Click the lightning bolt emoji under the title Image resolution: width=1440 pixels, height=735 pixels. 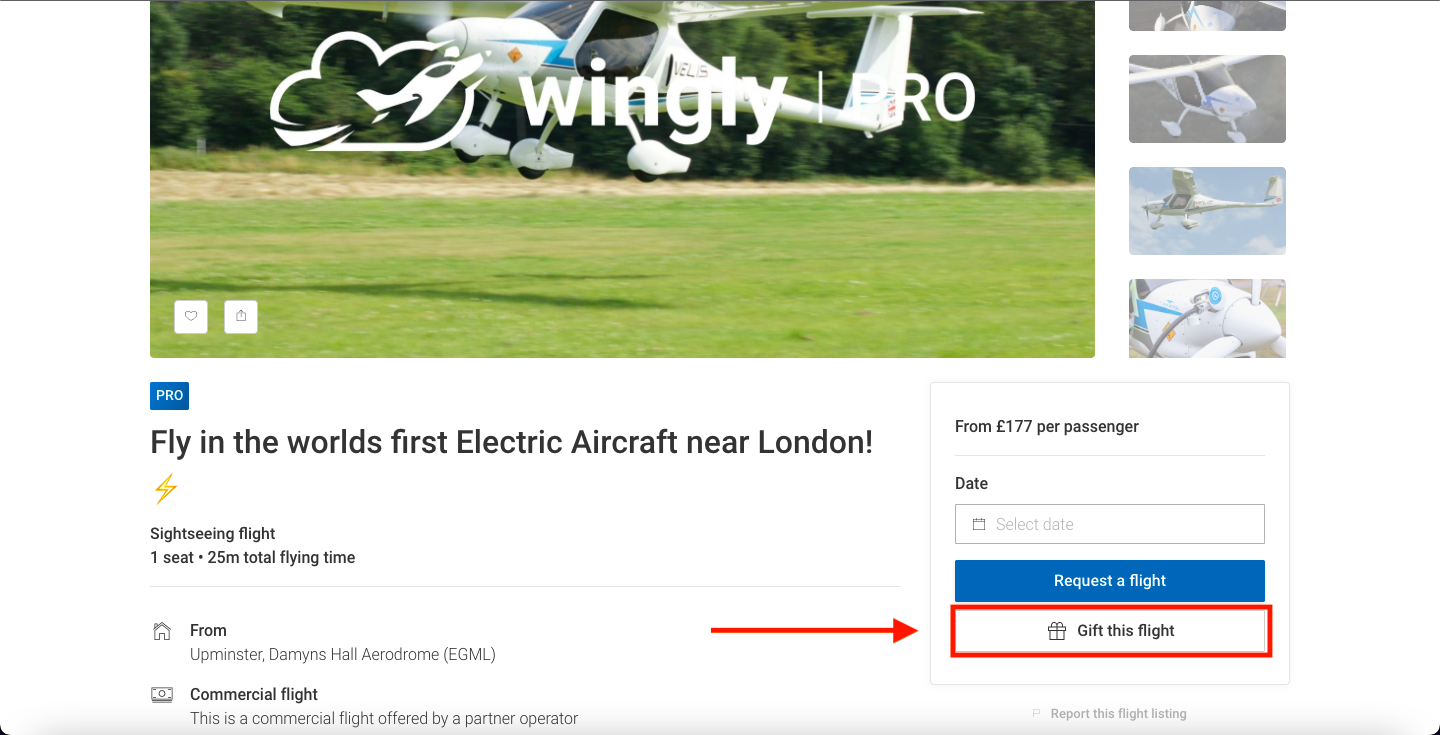point(165,489)
